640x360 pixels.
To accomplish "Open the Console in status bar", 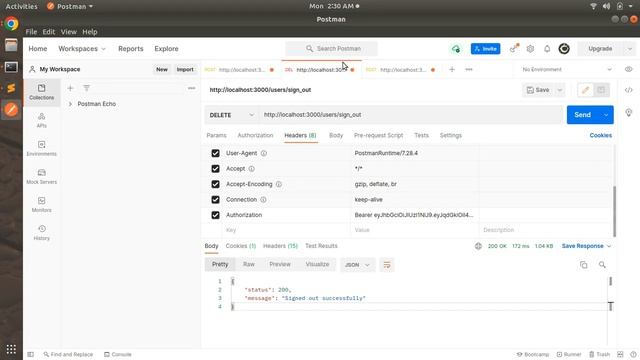I will 118,354.
